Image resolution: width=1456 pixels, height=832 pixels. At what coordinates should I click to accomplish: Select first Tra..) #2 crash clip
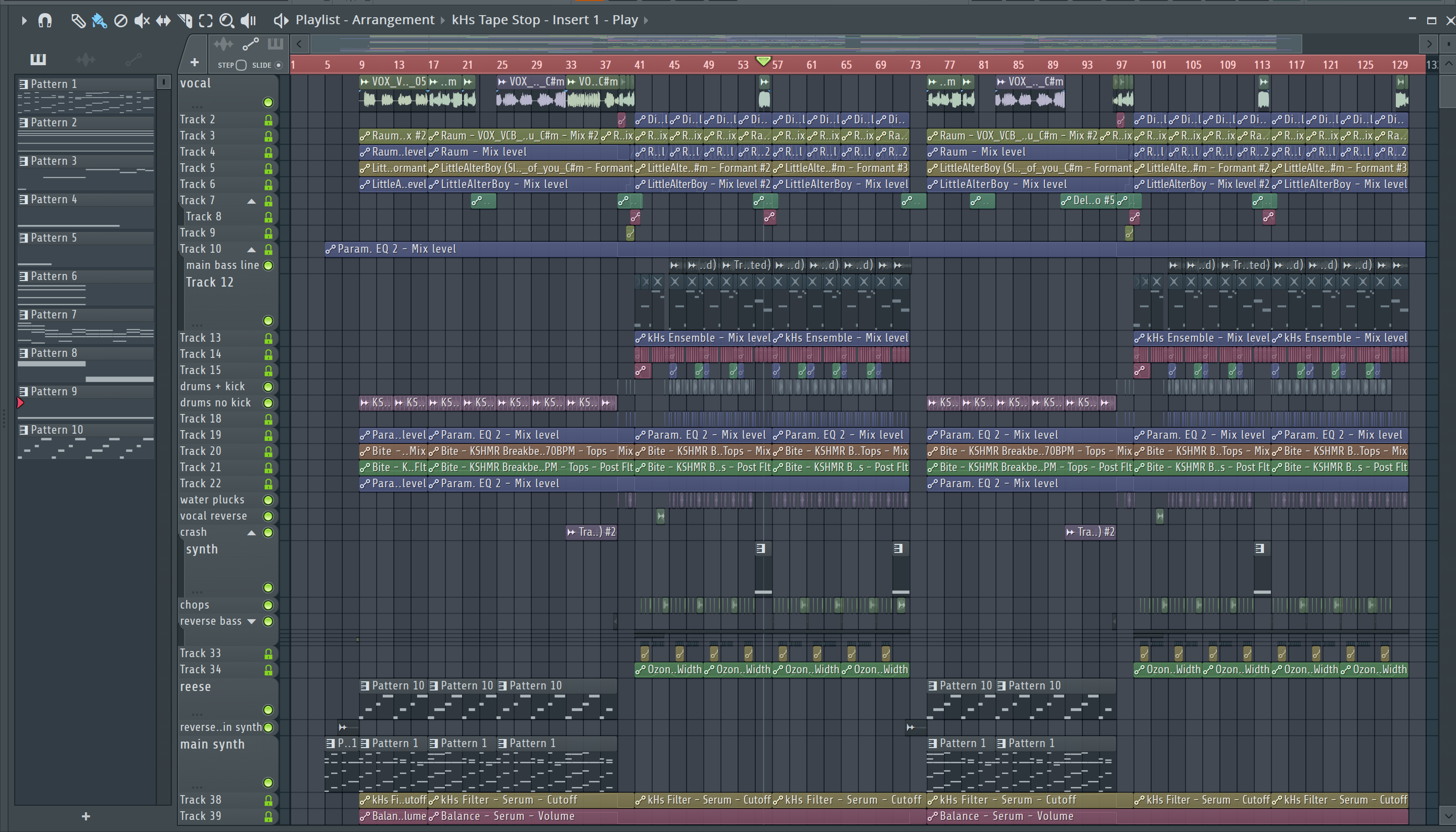[x=591, y=532]
